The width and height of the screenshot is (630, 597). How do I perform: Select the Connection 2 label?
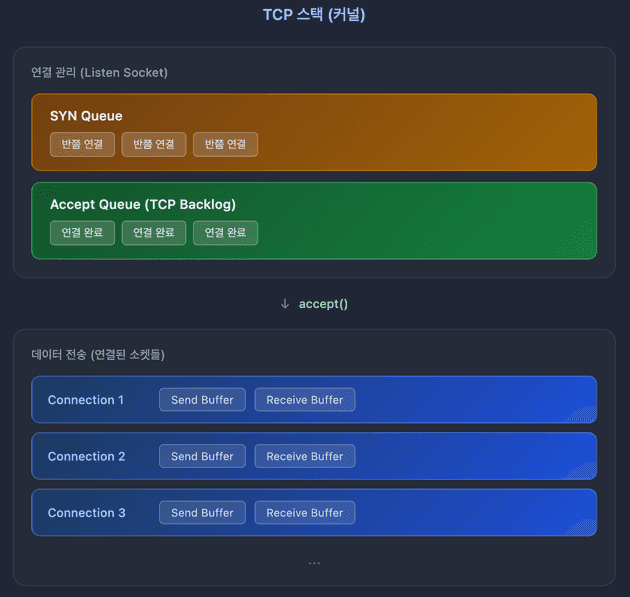[86, 456]
